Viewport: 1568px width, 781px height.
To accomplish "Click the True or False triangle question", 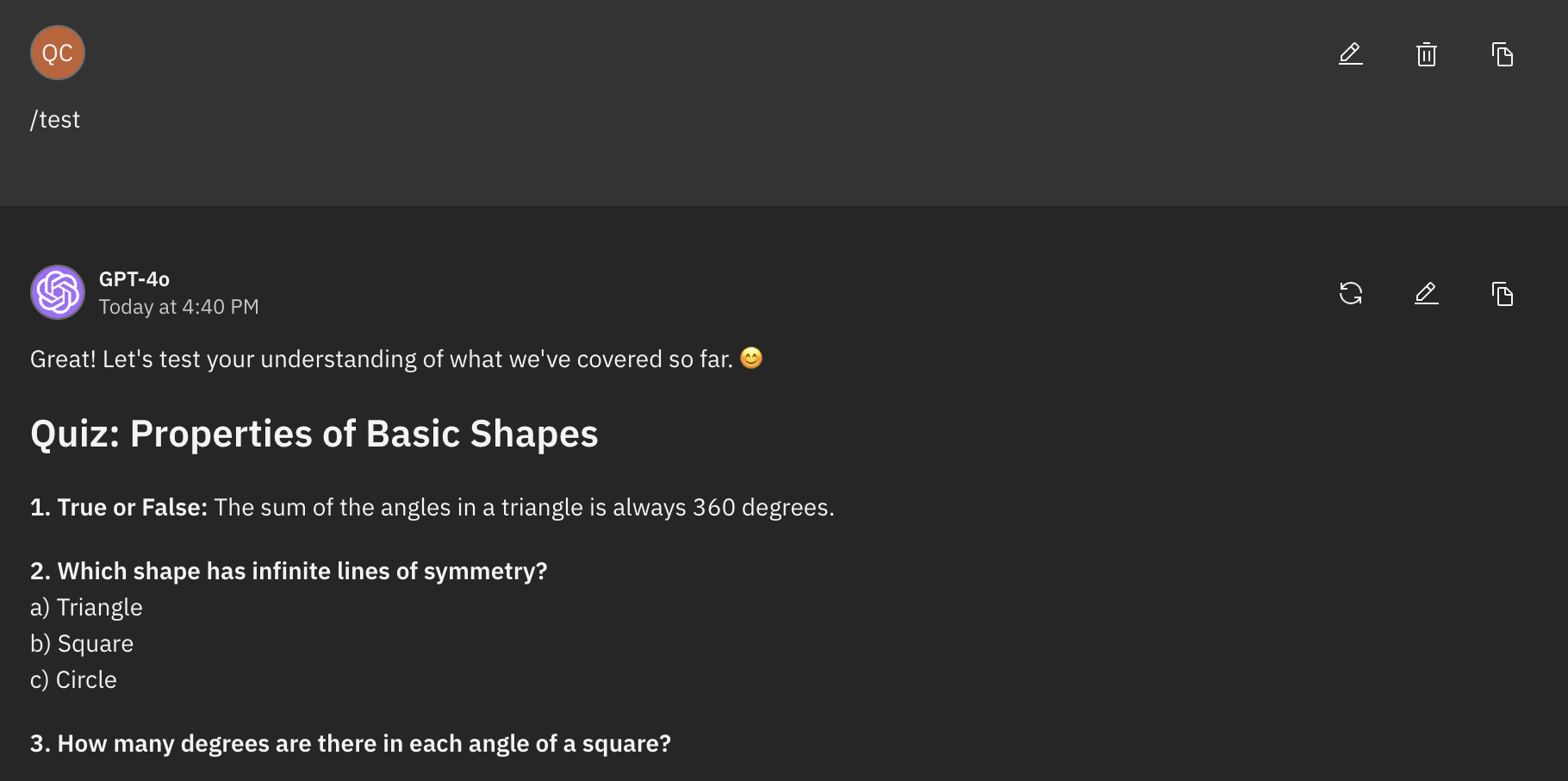I will [x=432, y=508].
